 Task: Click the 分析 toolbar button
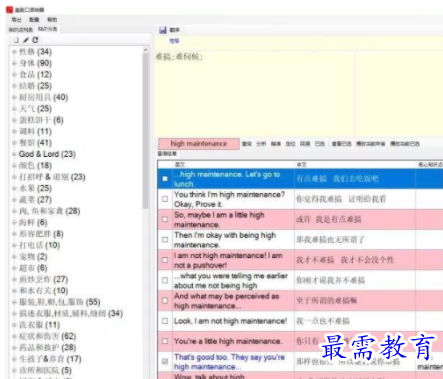point(261,144)
